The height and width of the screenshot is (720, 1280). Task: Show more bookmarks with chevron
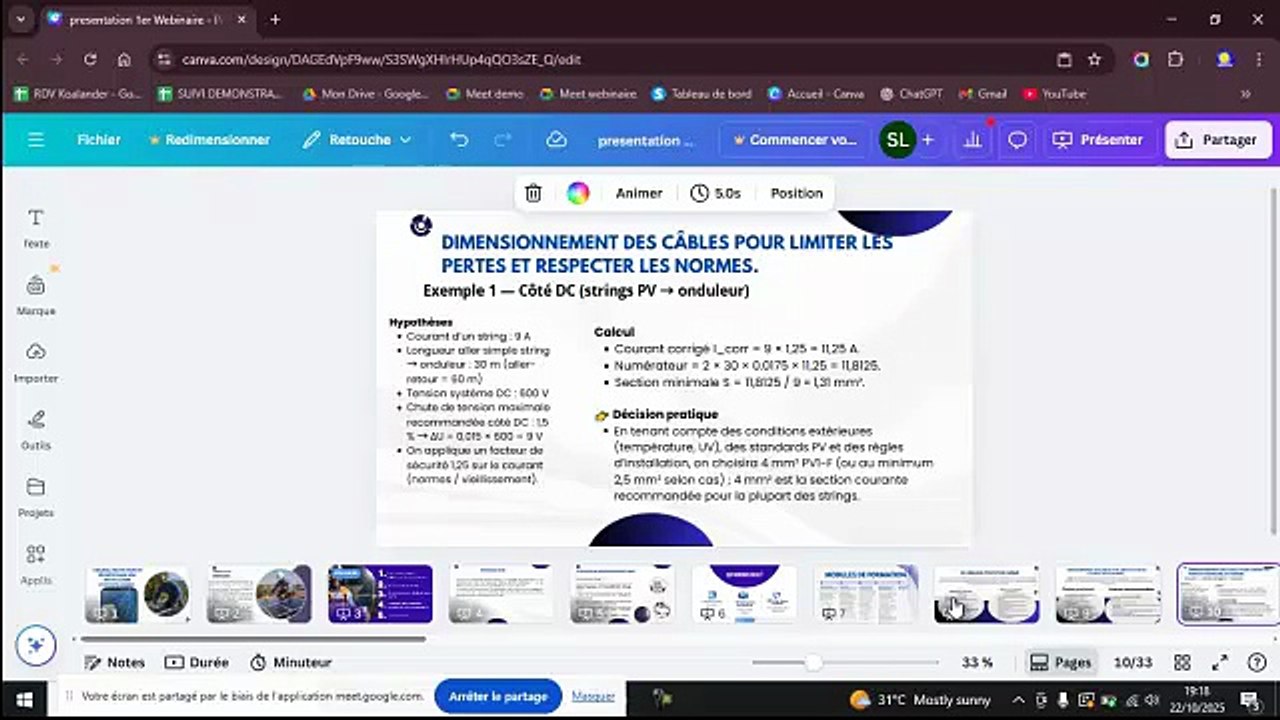coord(1245,93)
